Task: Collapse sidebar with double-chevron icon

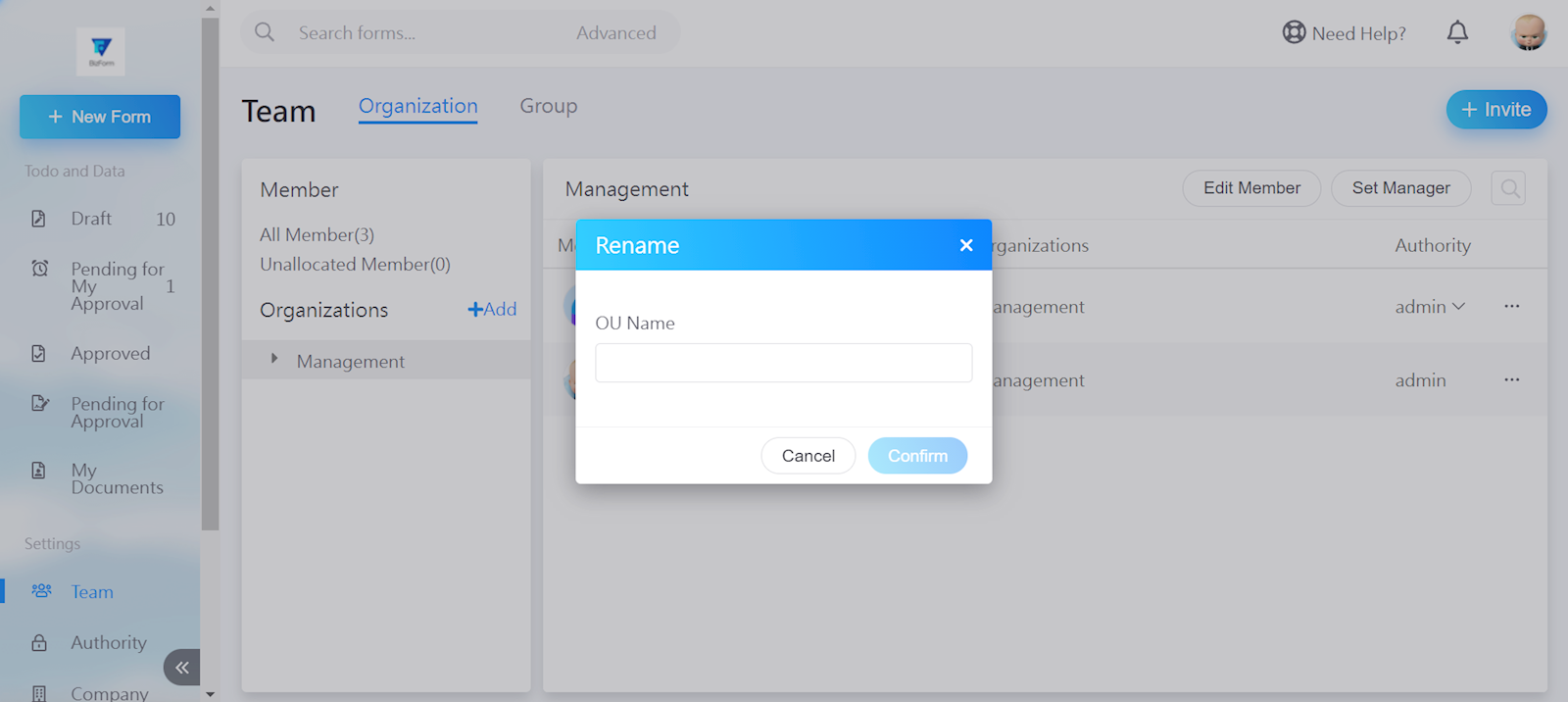Action: pos(182,668)
